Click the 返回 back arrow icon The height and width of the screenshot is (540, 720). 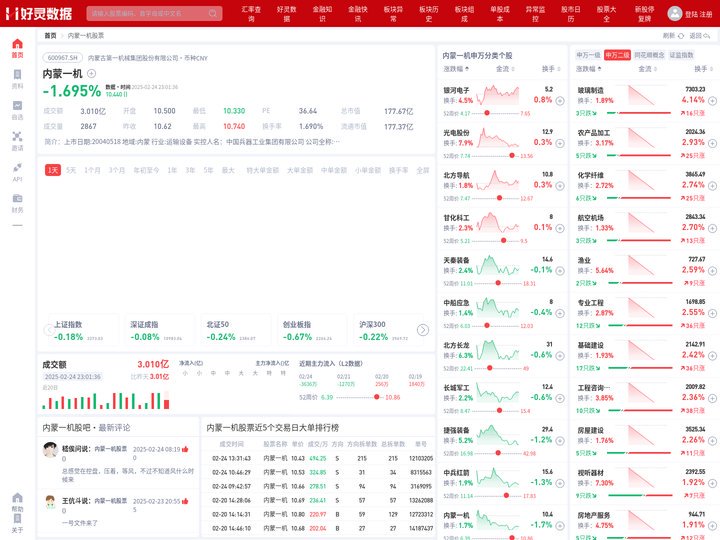707,36
